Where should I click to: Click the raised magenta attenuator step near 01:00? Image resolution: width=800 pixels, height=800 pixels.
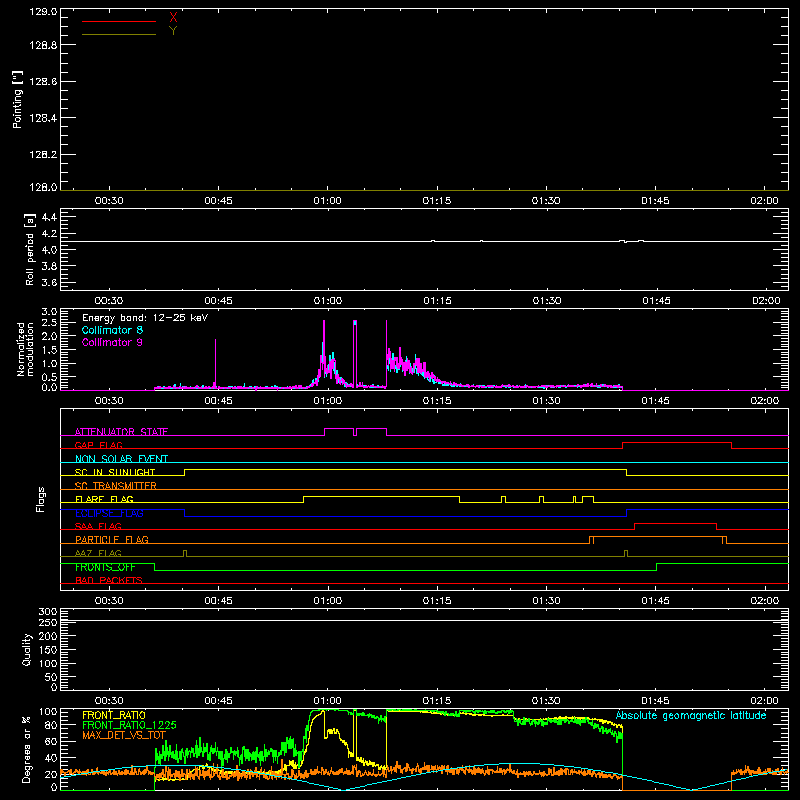pyautogui.click(x=339, y=429)
